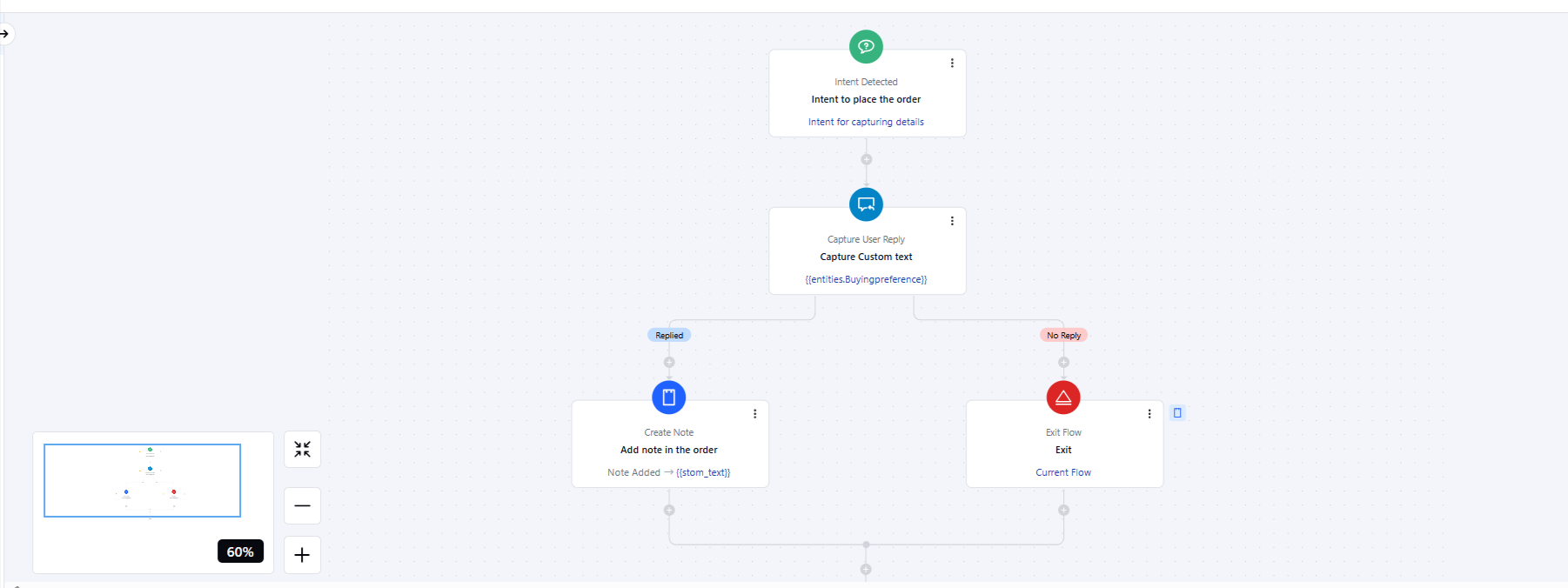Click the red Exit Flow warning triangle icon
This screenshot has width=1568, height=588.
(x=1063, y=398)
